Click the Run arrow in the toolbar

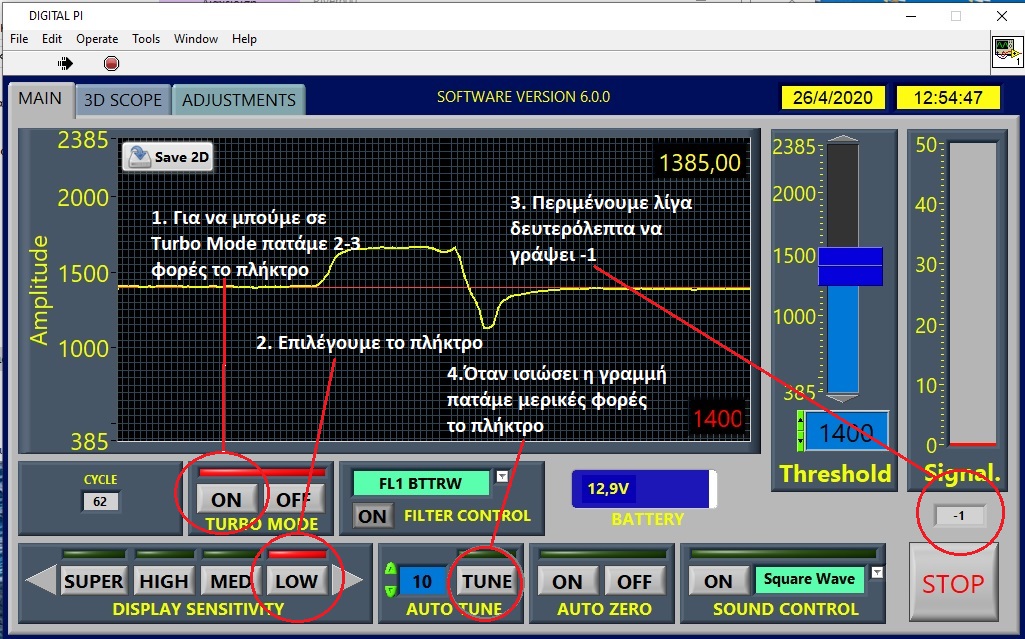click(66, 63)
